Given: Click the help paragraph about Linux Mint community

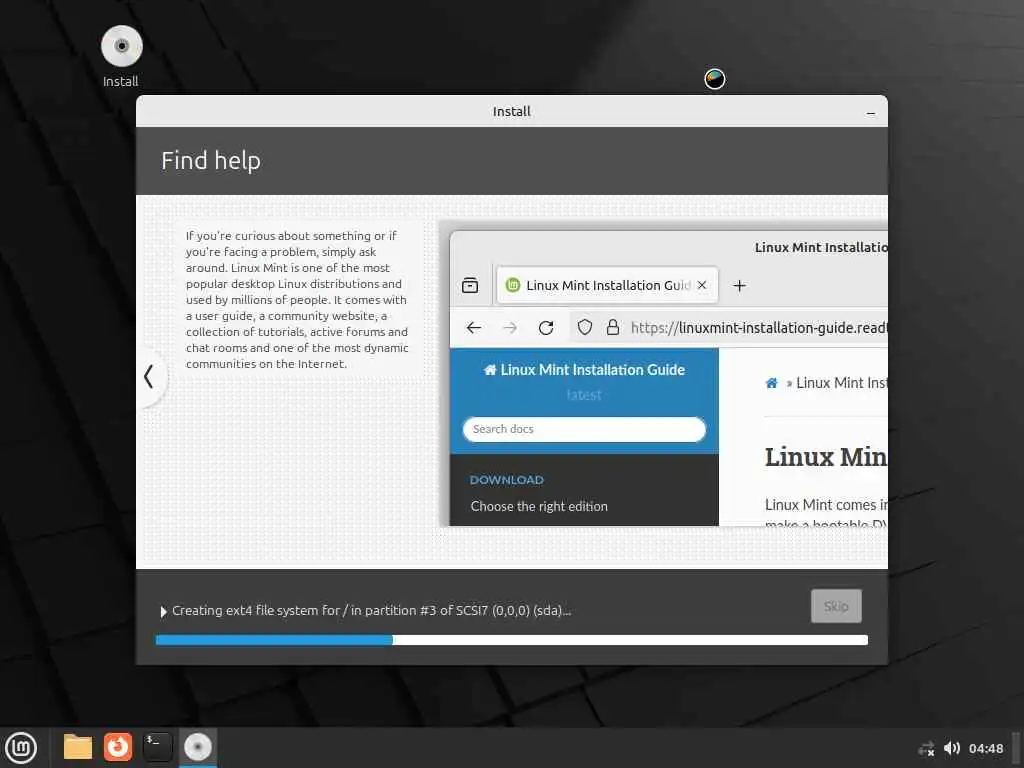Looking at the screenshot, I should (297, 300).
